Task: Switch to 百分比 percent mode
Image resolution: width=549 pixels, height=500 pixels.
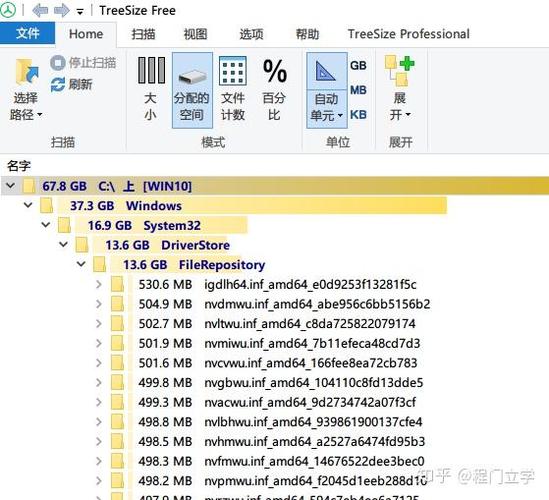Action: (274, 90)
